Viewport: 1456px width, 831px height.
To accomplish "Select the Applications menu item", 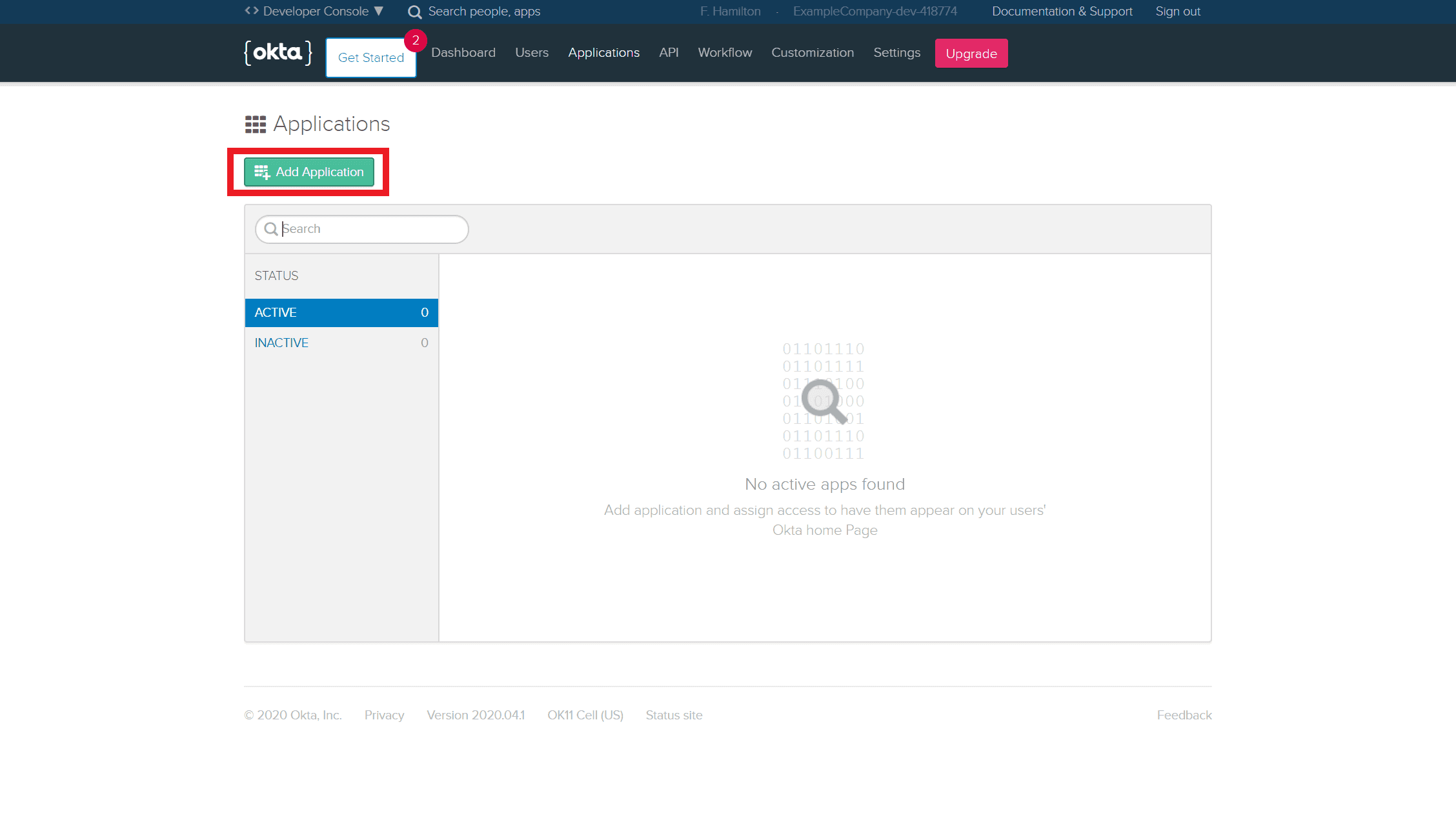I will 604,52.
